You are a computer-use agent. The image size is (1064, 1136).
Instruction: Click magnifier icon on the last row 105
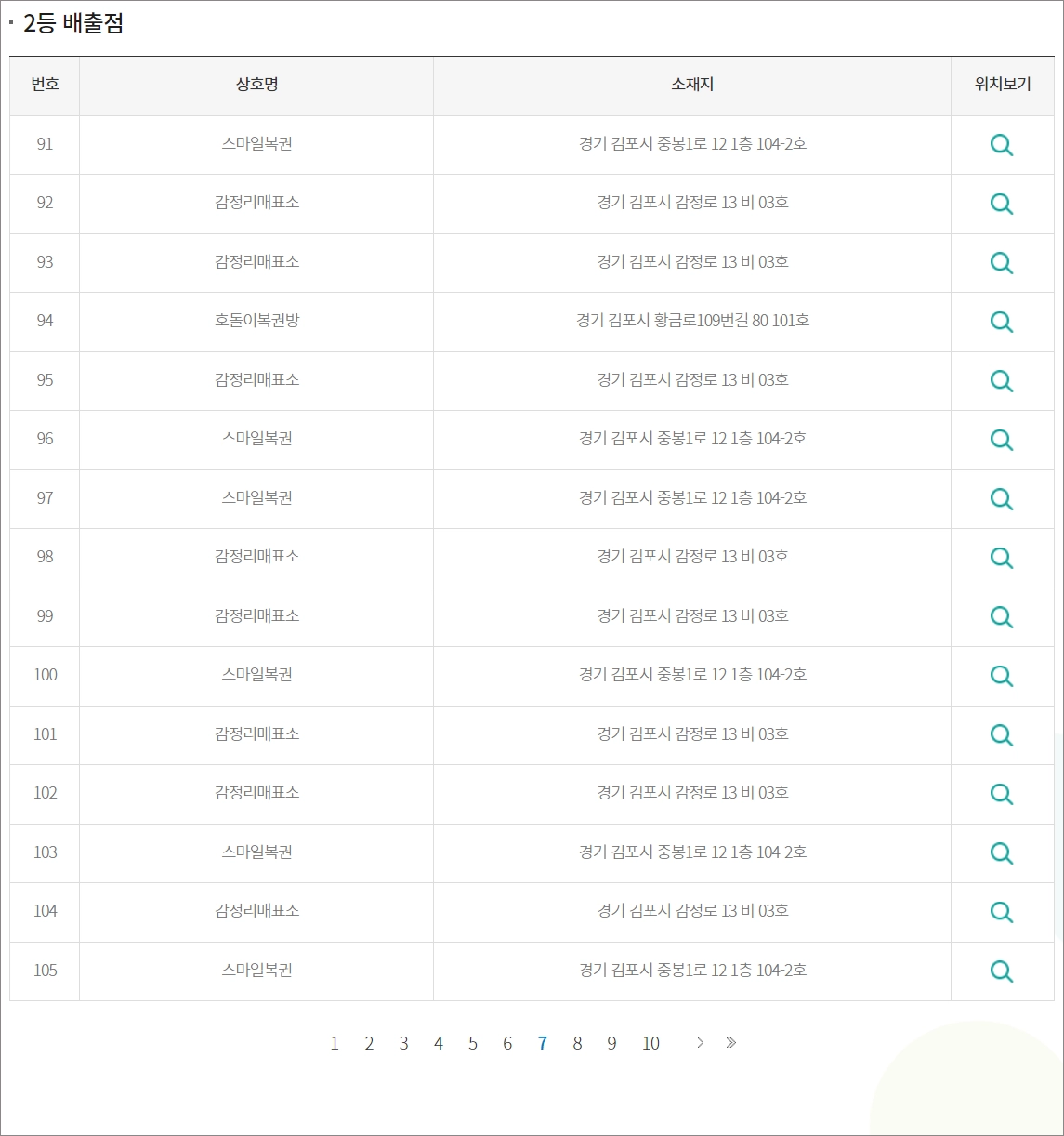pyautogui.click(x=1002, y=971)
